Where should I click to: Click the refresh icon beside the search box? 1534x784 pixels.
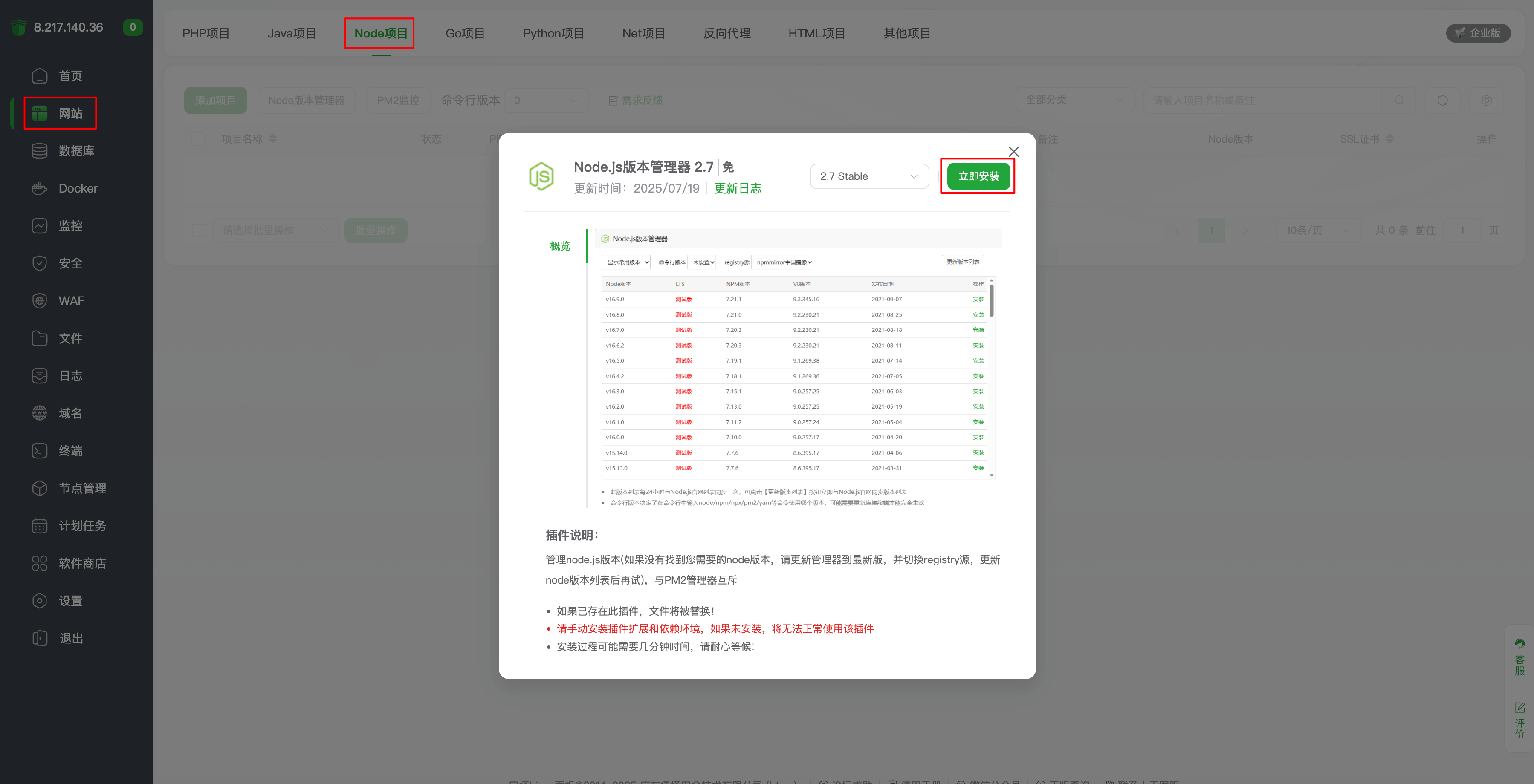point(1443,100)
